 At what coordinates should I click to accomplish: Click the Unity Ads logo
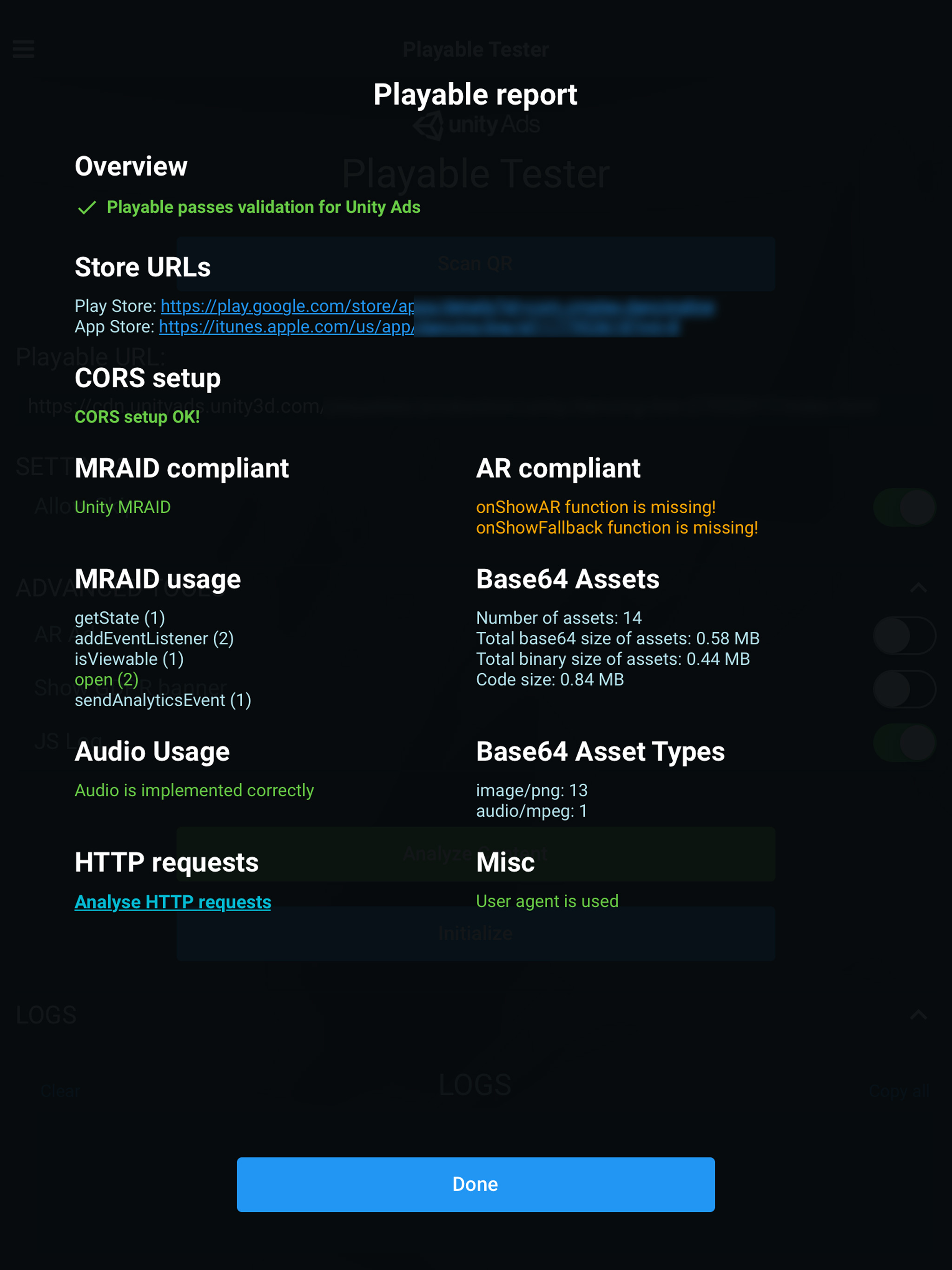click(x=476, y=124)
